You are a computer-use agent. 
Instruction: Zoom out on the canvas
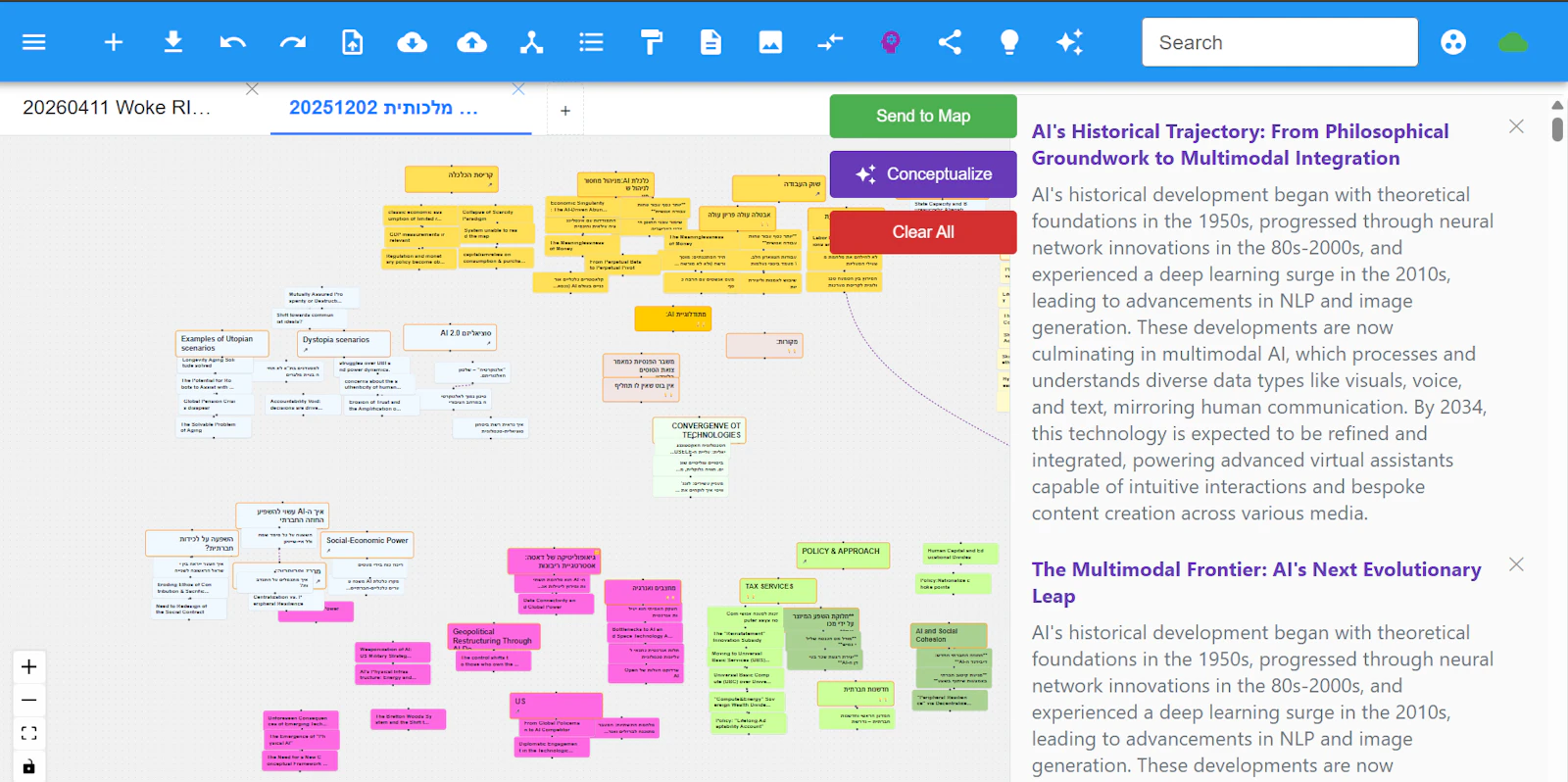click(x=29, y=701)
